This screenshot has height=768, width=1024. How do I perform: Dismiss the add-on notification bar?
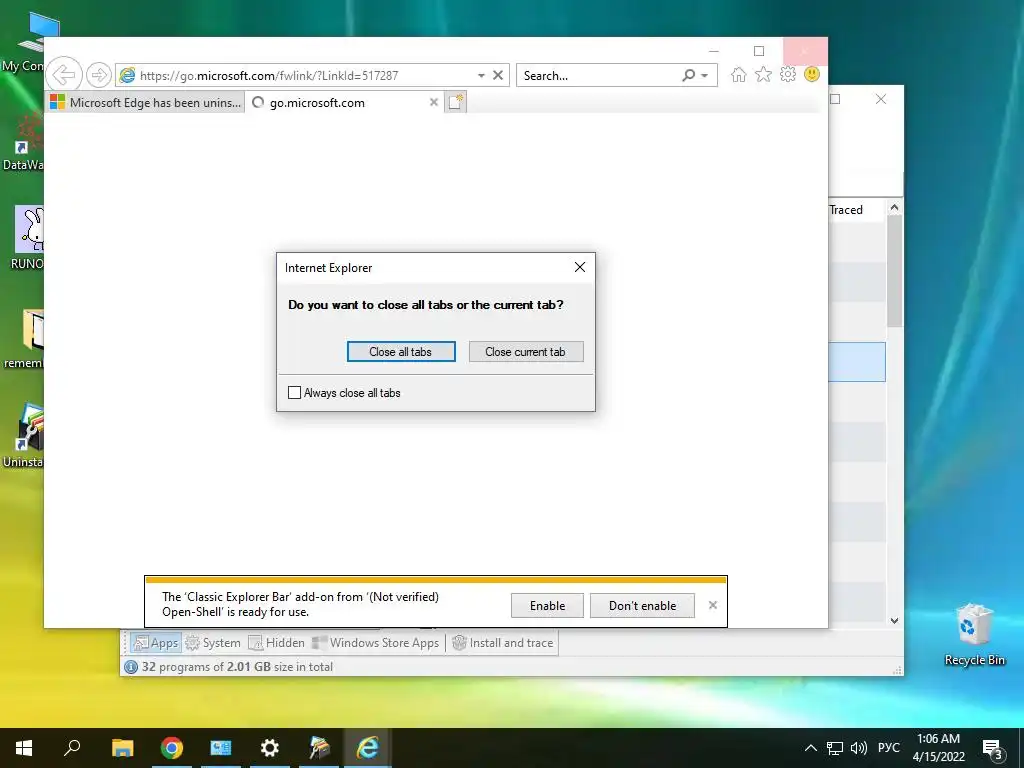pos(712,605)
